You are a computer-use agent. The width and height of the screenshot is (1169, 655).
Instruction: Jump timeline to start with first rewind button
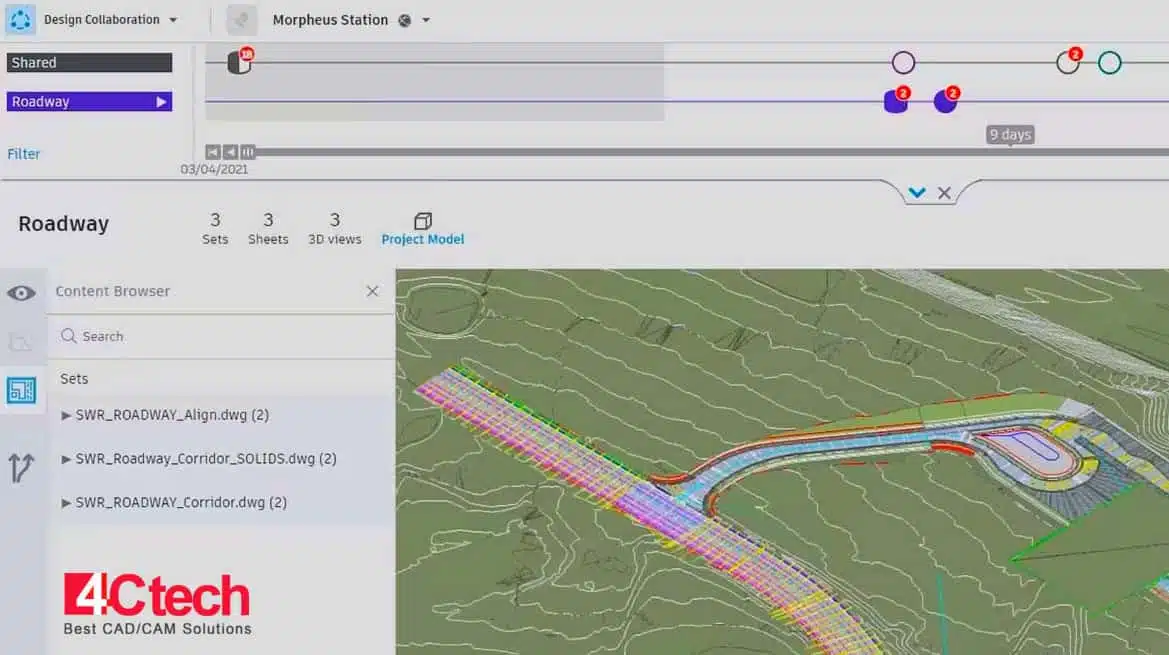point(212,152)
